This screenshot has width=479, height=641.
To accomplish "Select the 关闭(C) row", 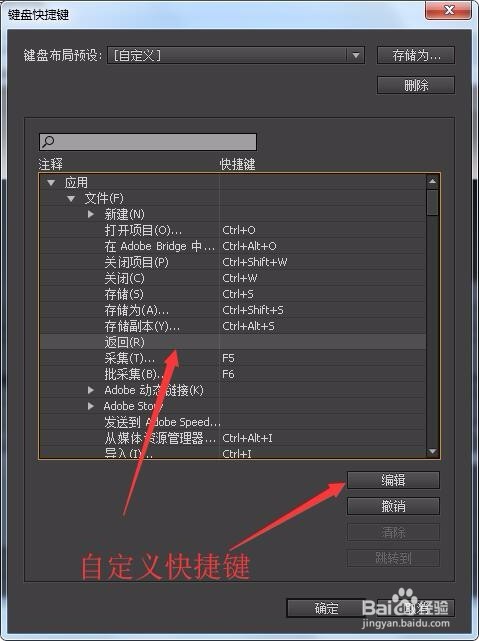I will [232, 278].
